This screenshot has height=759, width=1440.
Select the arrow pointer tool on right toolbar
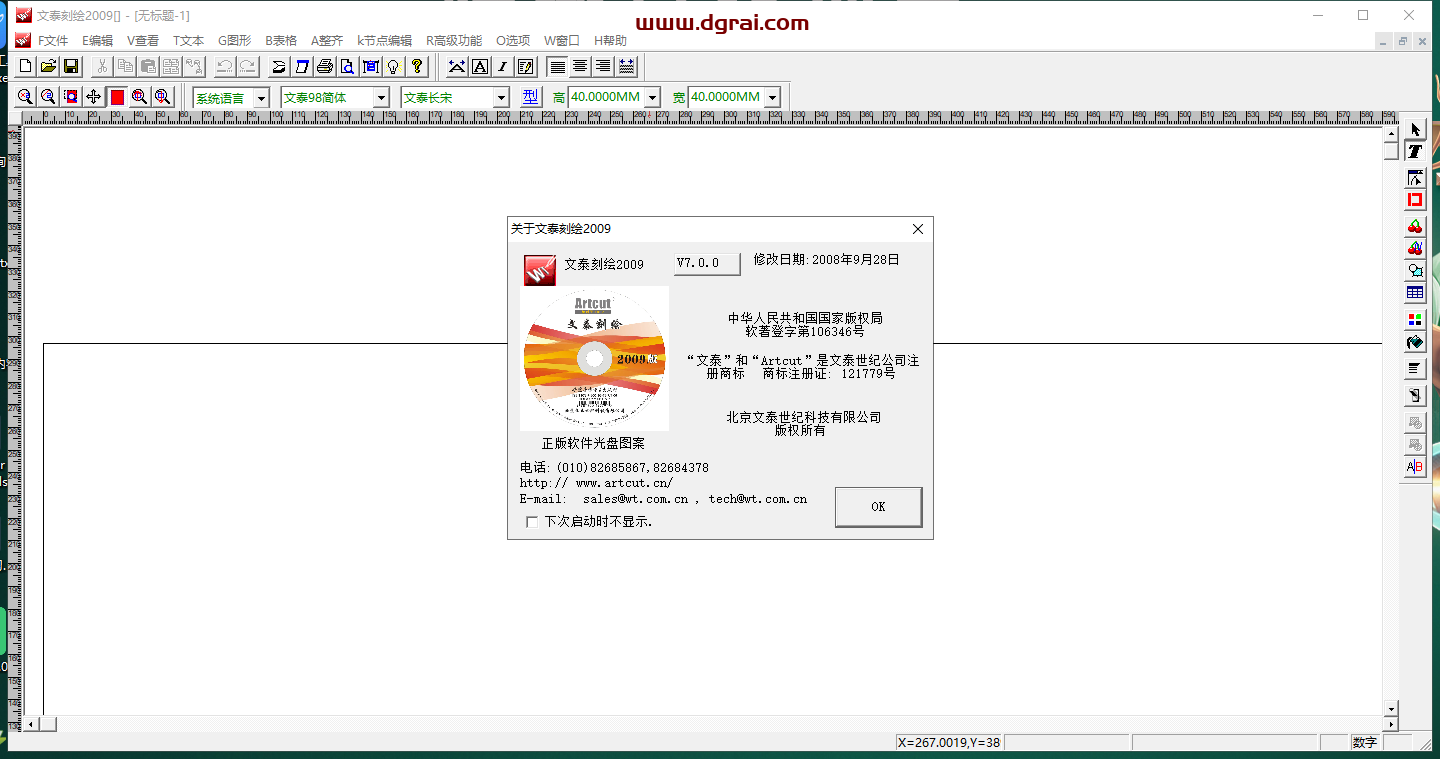1415,130
